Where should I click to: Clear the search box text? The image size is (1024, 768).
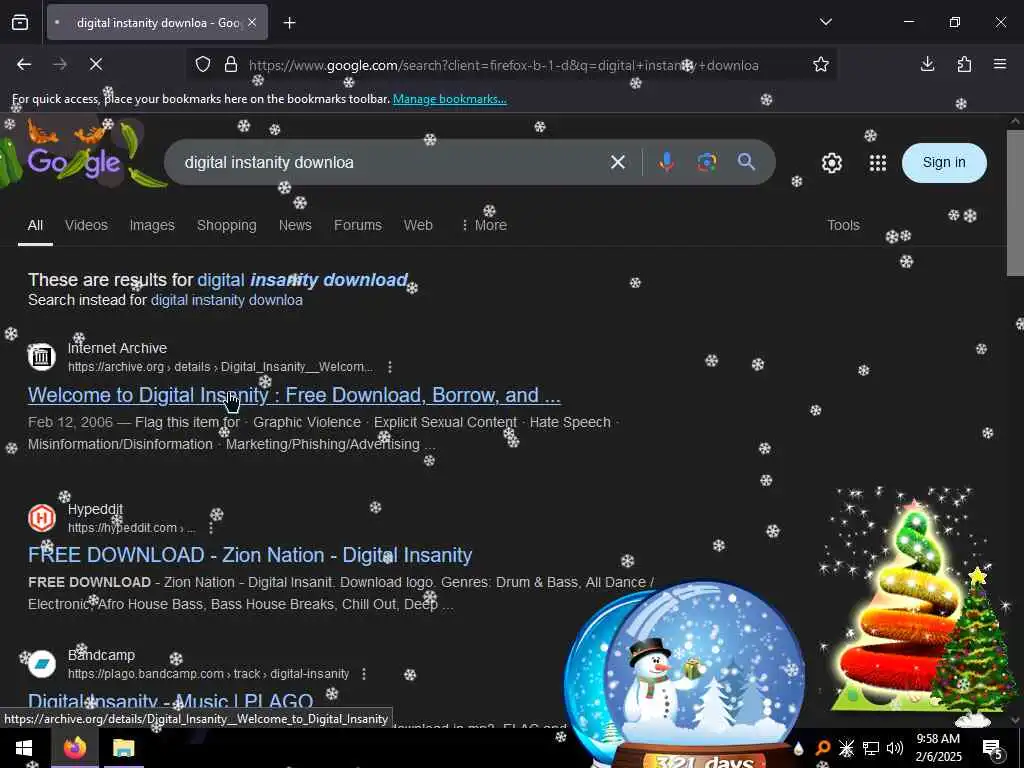click(x=618, y=162)
